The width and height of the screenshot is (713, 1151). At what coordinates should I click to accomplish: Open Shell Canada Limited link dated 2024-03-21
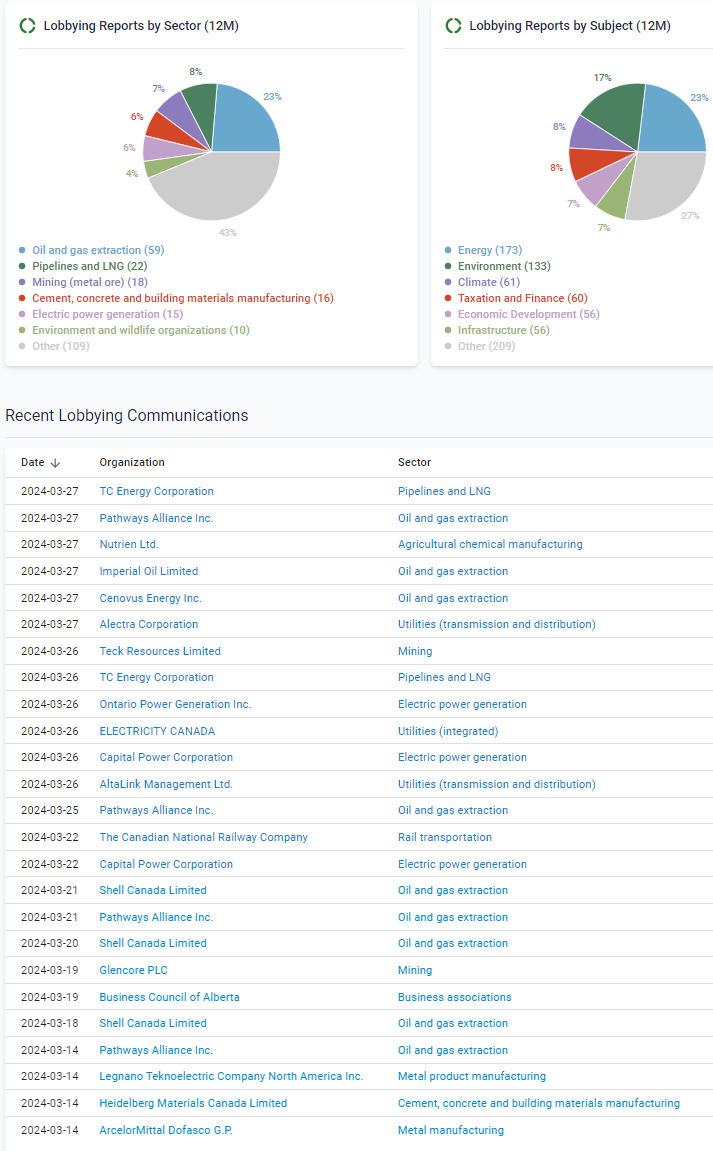pos(153,890)
